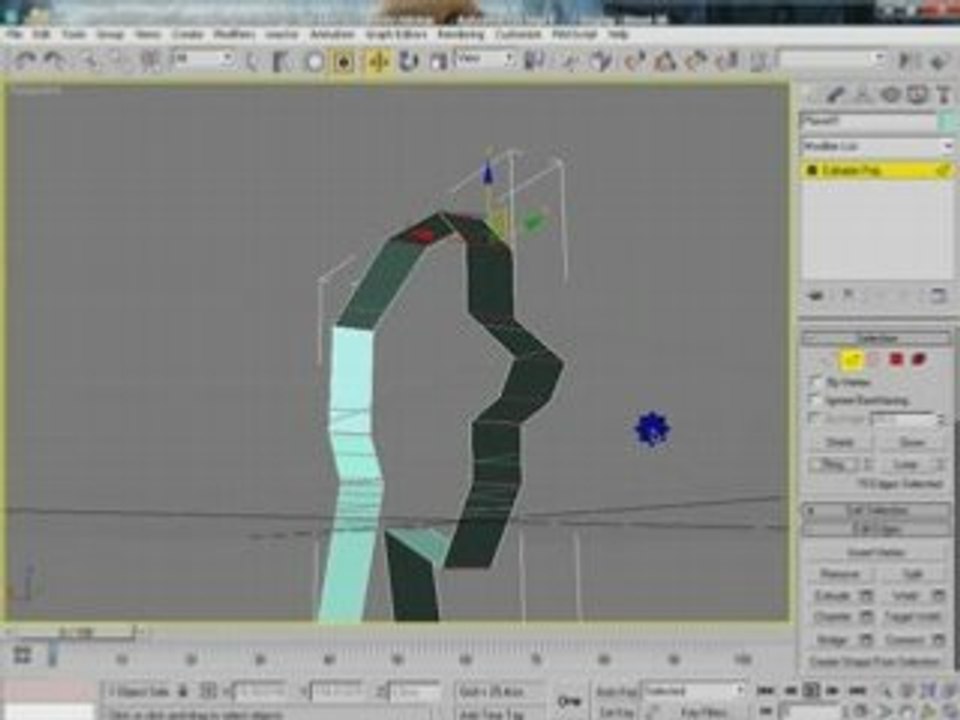Activate the Select and Rotate tool

coord(408,61)
